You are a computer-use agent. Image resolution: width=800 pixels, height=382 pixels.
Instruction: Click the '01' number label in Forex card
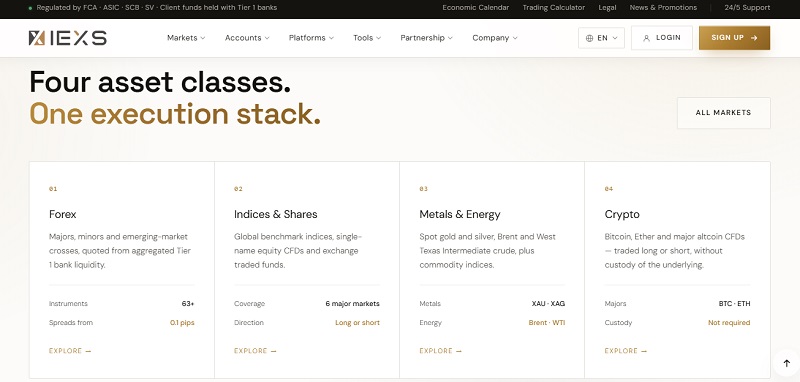coord(53,189)
